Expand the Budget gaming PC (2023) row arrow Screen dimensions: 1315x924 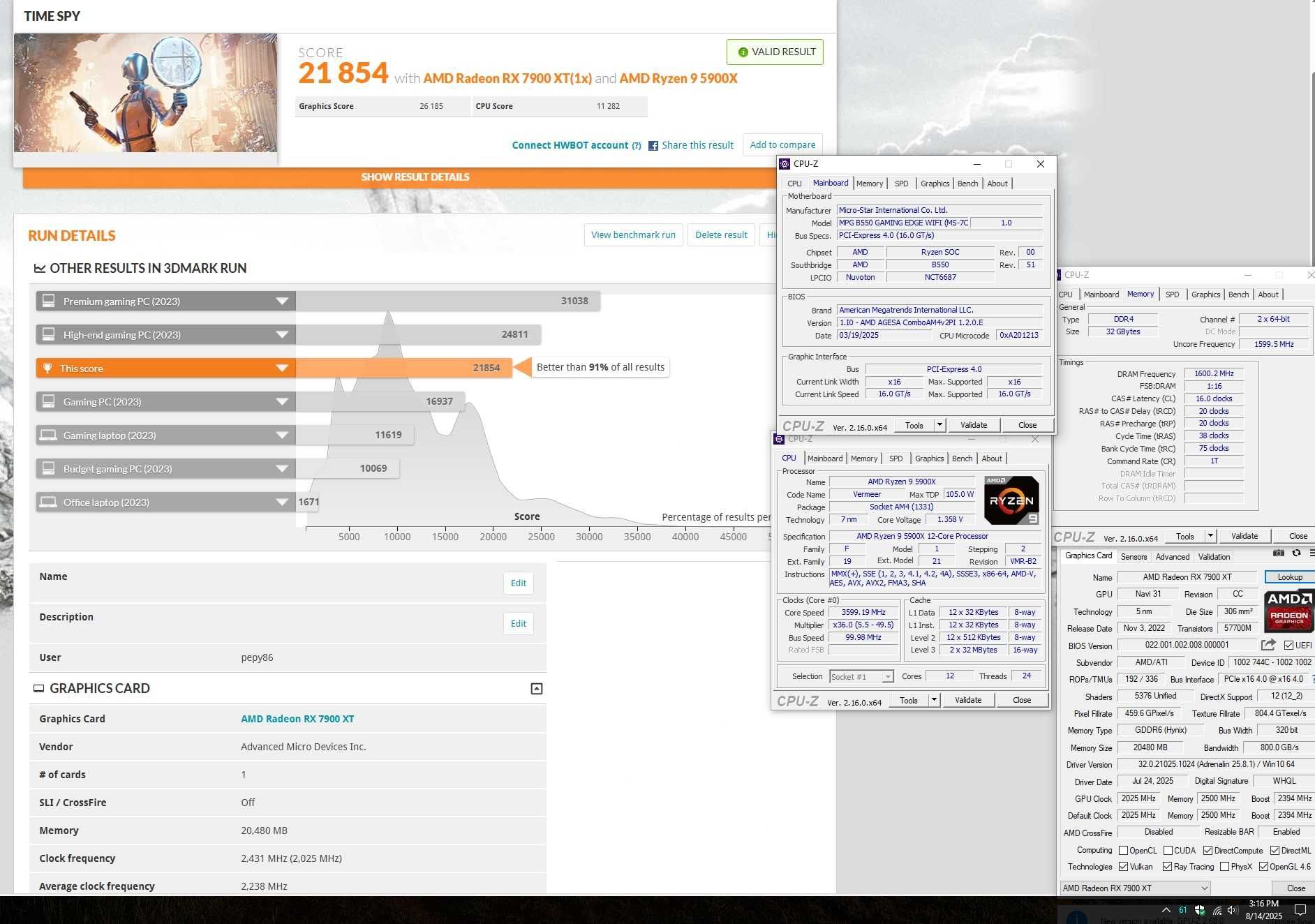pos(282,469)
